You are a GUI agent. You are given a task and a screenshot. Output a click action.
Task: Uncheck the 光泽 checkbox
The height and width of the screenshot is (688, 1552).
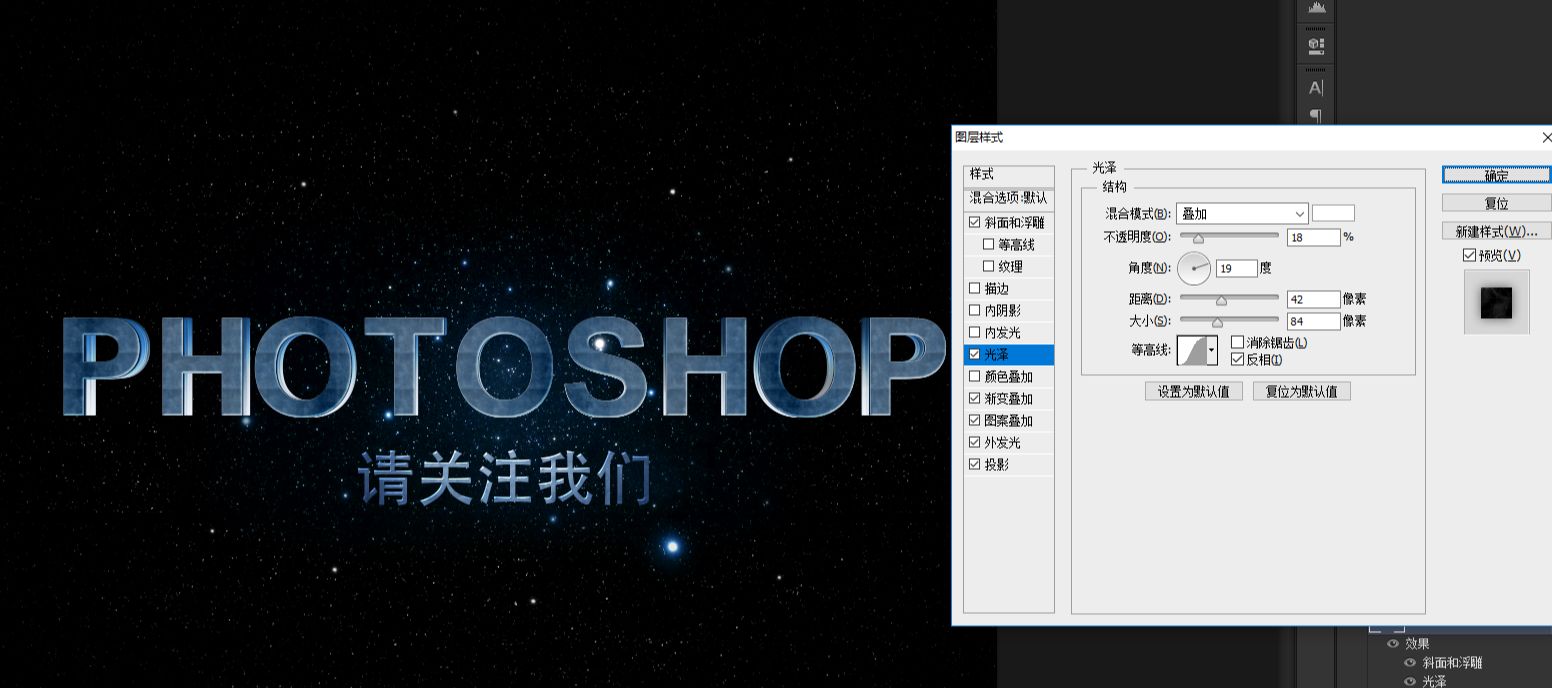pyautogui.click(x=975, y=355)
